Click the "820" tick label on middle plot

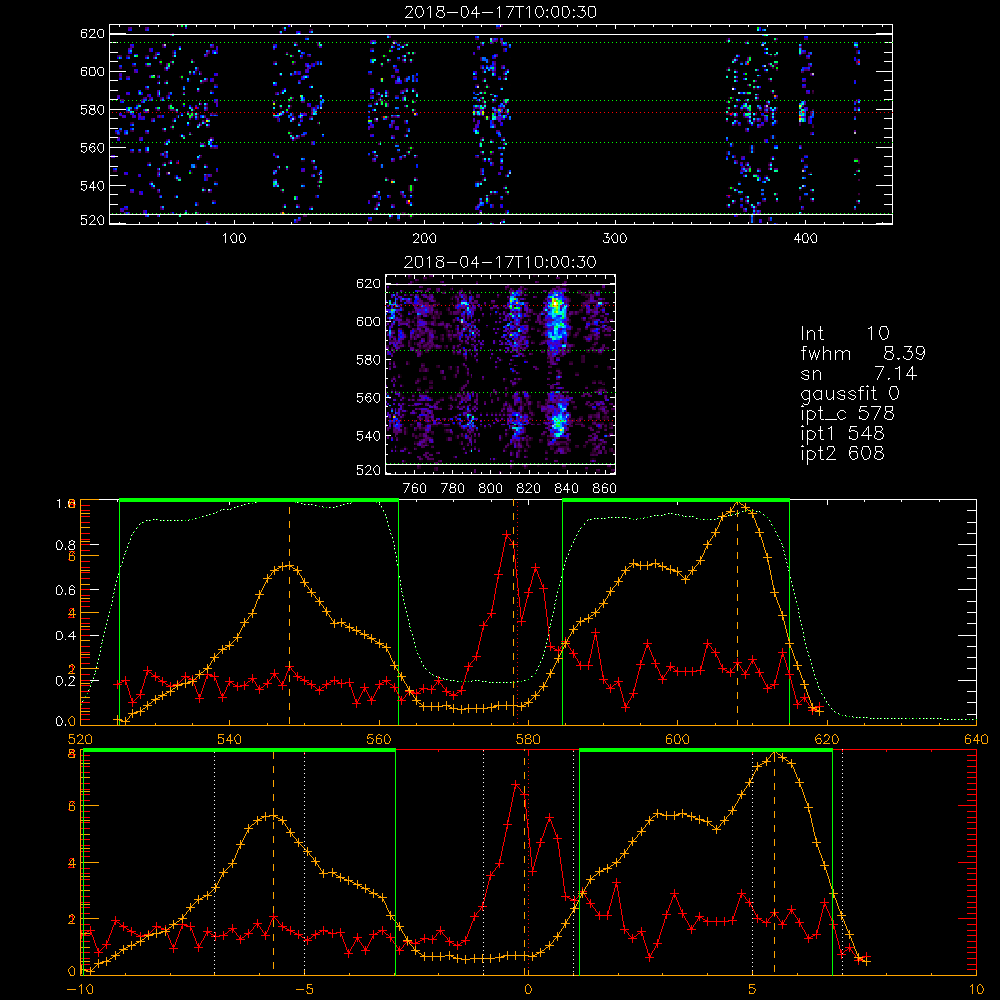point(528,489)
